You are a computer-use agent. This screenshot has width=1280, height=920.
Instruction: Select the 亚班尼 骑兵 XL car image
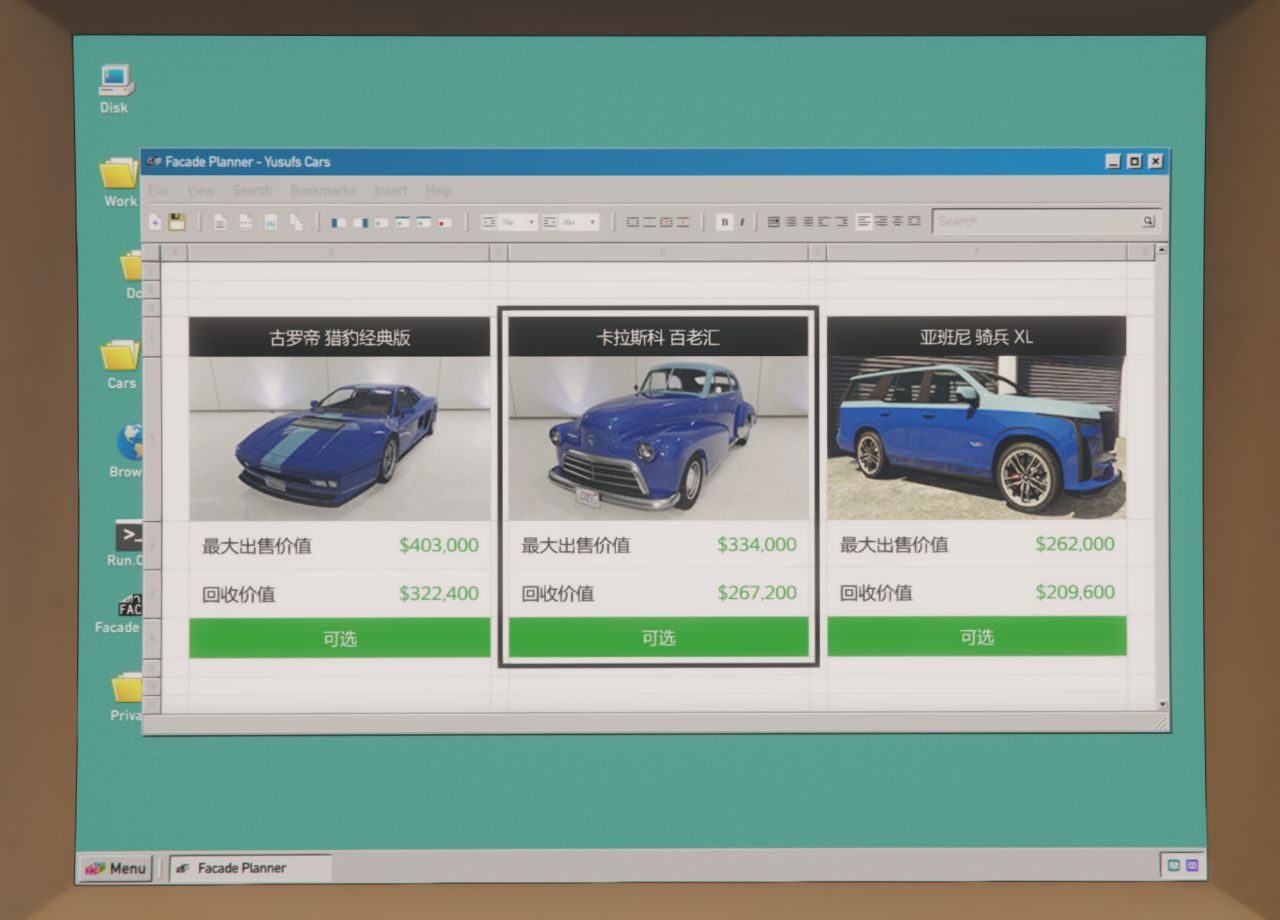(977, 437)
